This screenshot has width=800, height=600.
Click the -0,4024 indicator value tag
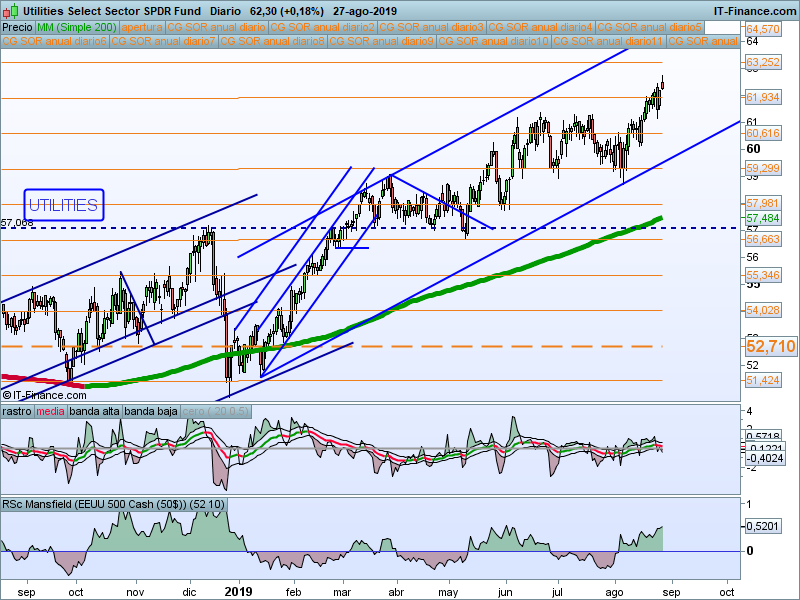(x=765, y=458)
